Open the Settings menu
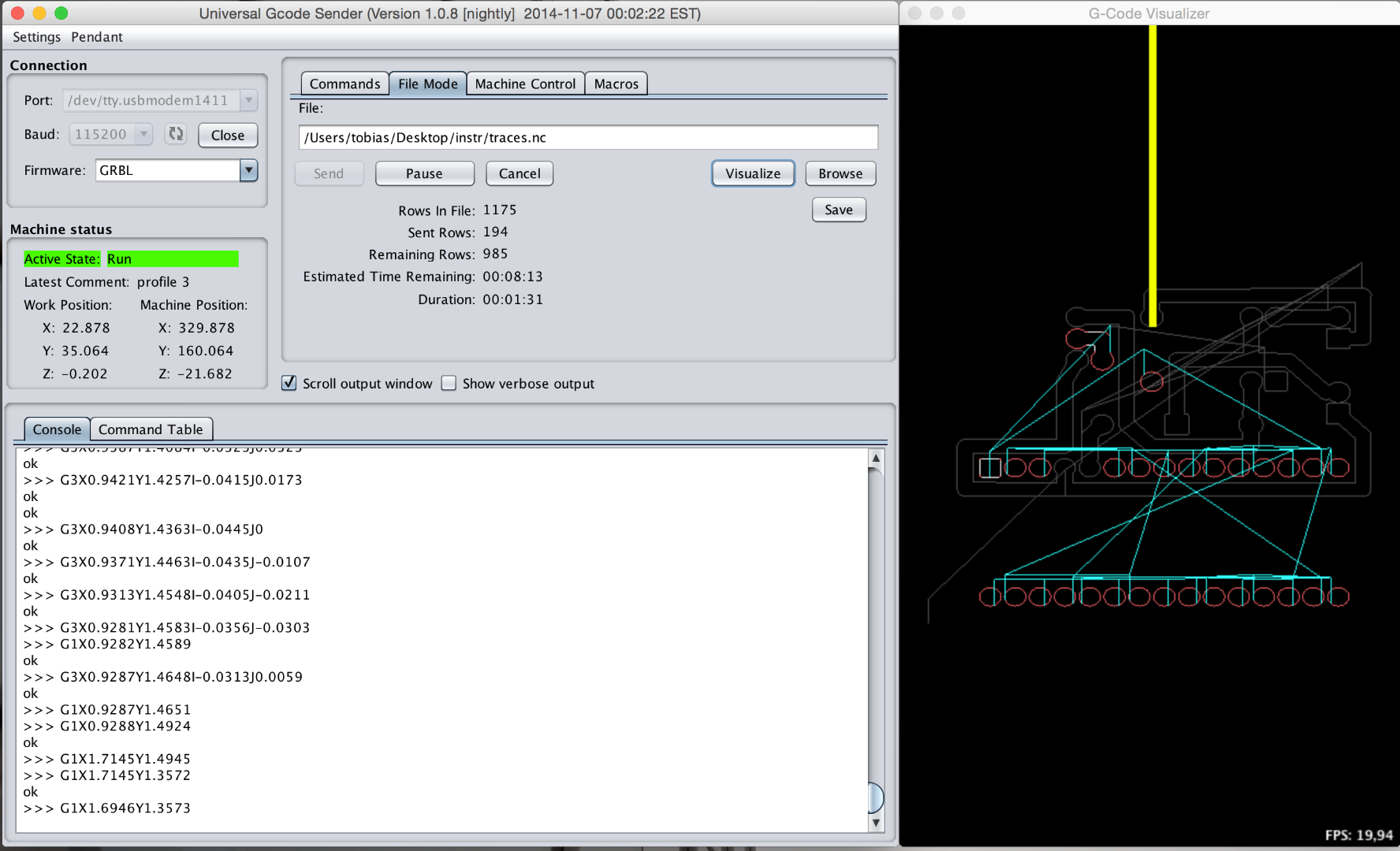The height and width of the screenshot is (851, 1400). click(x=35, y=37)
